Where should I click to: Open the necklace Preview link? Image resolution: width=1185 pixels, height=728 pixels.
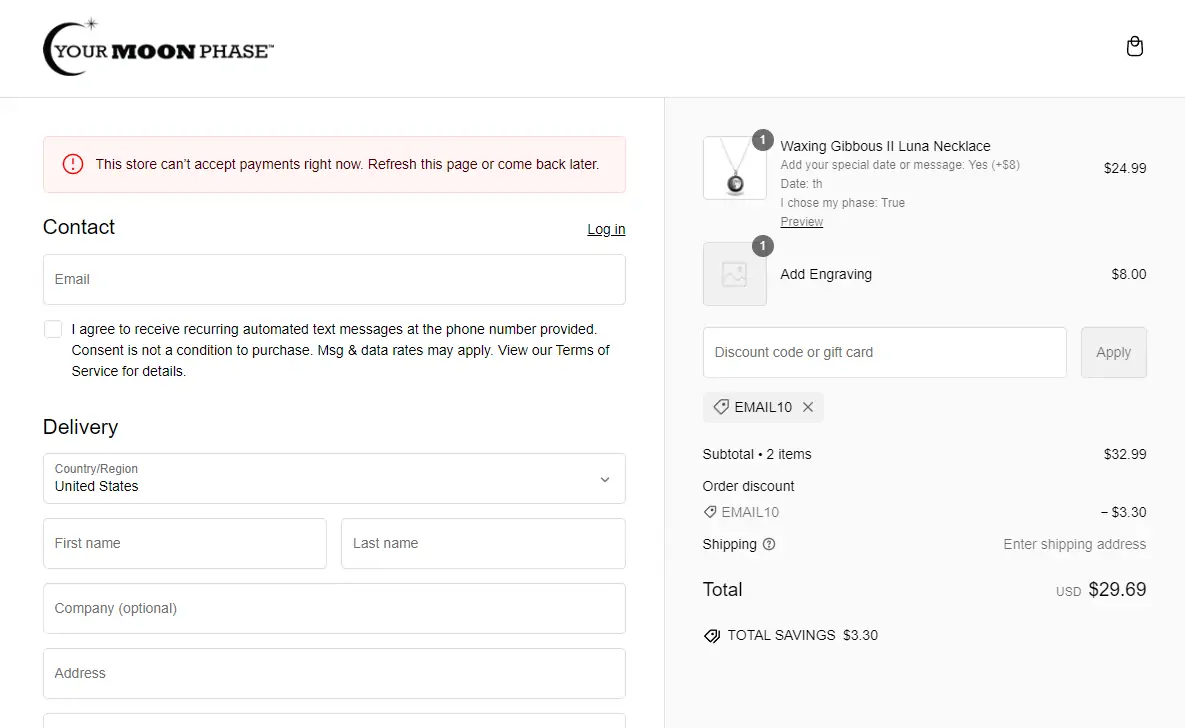801,222
